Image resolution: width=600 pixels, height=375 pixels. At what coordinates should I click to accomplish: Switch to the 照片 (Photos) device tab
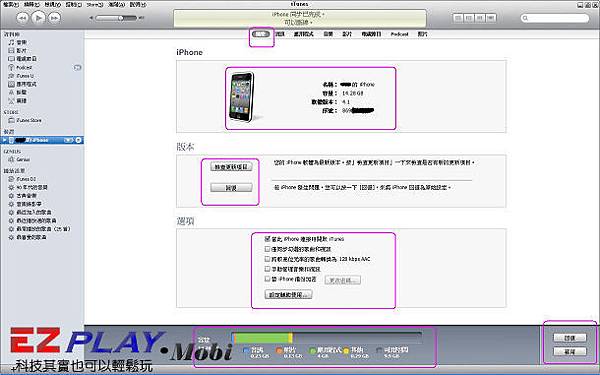pos(422,34)
